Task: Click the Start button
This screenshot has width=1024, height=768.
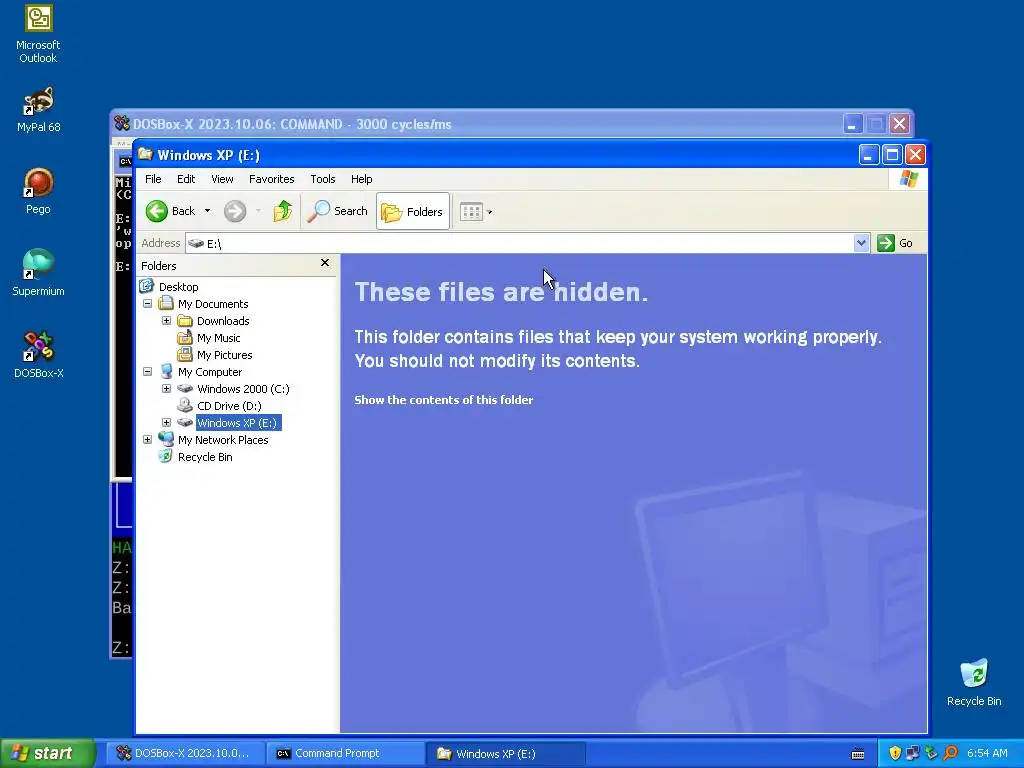Action: coord(47,753)
